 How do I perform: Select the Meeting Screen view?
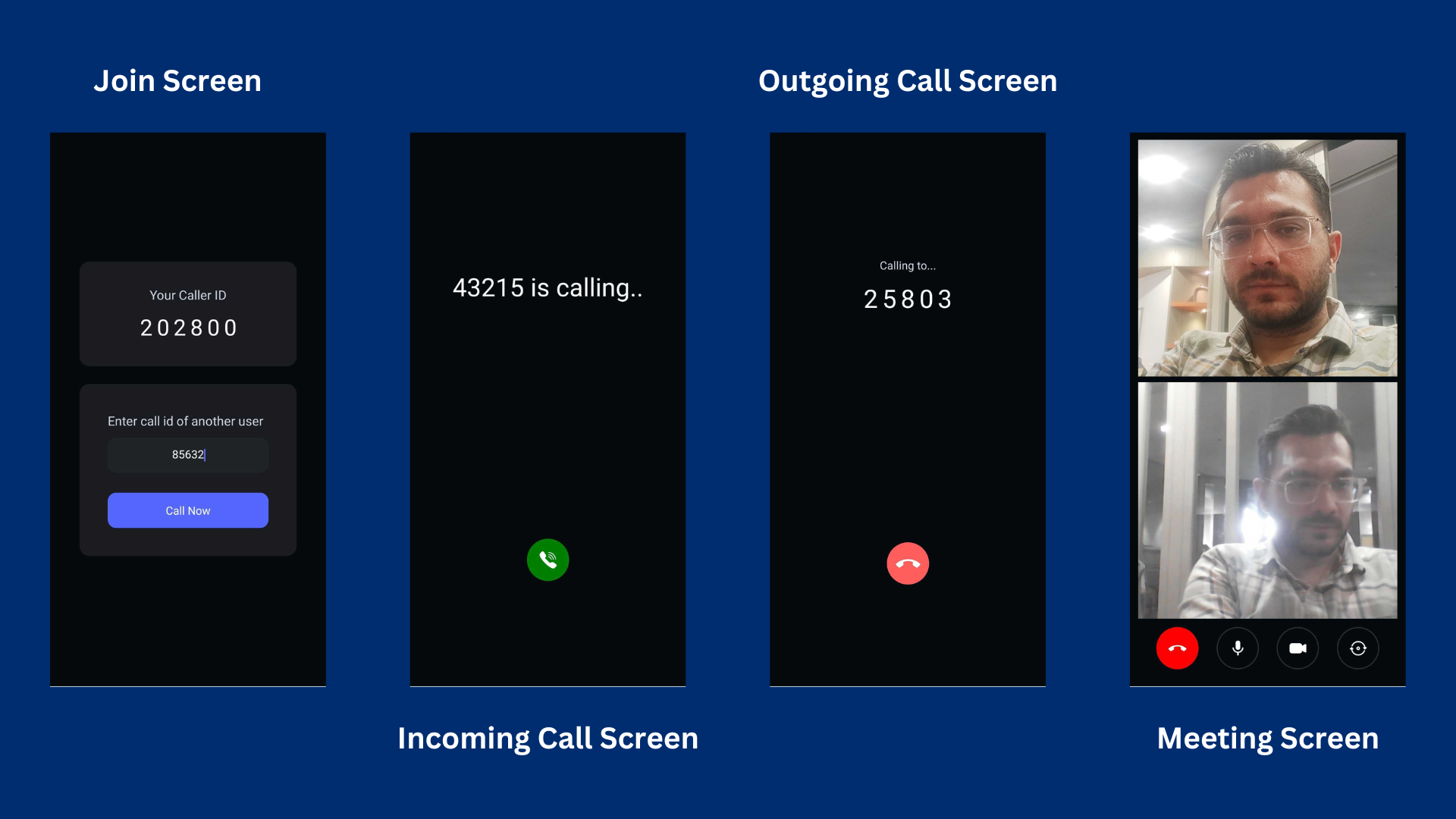(x=1267, y=410)
